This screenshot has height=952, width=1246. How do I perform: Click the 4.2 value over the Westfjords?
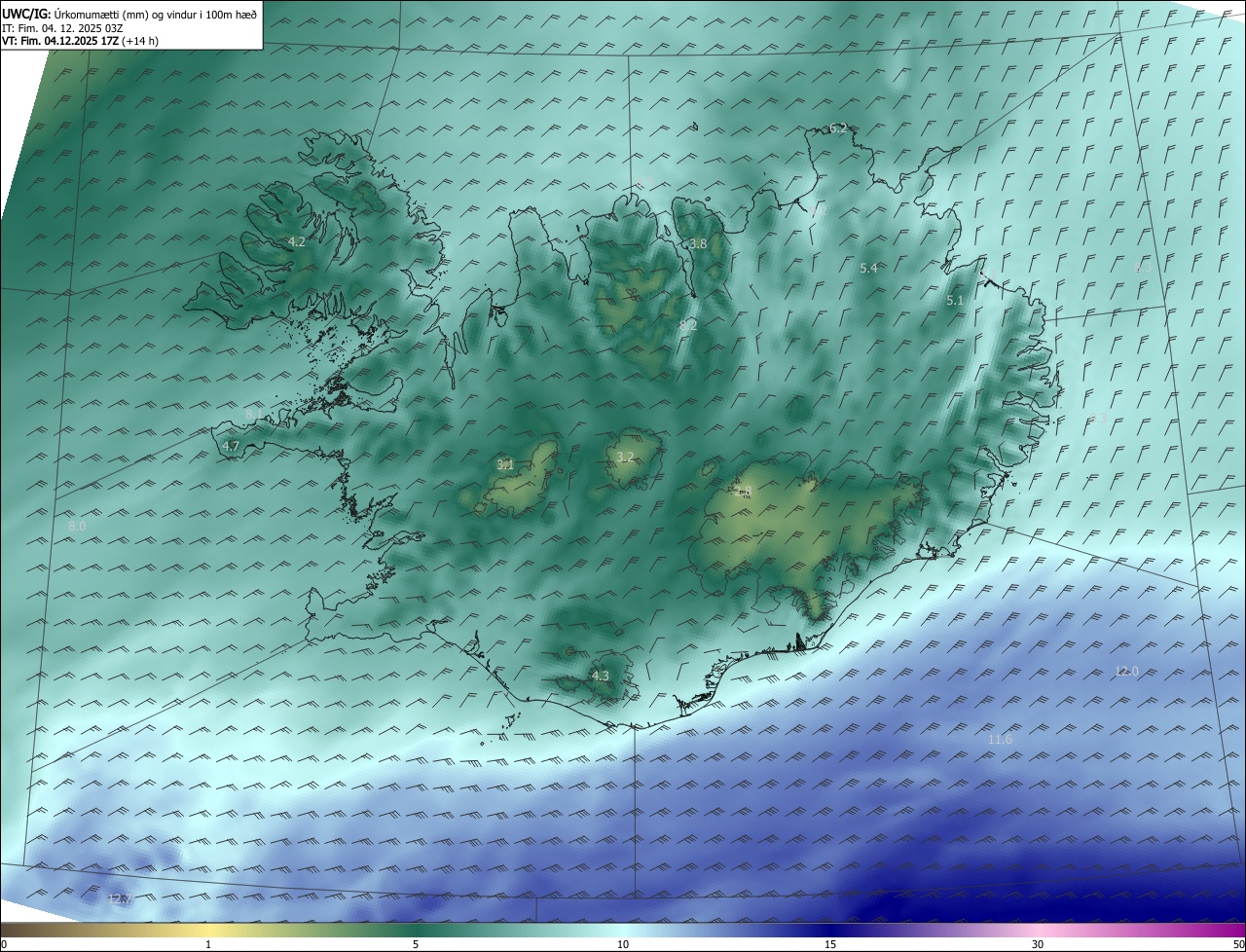click(297, 241)
